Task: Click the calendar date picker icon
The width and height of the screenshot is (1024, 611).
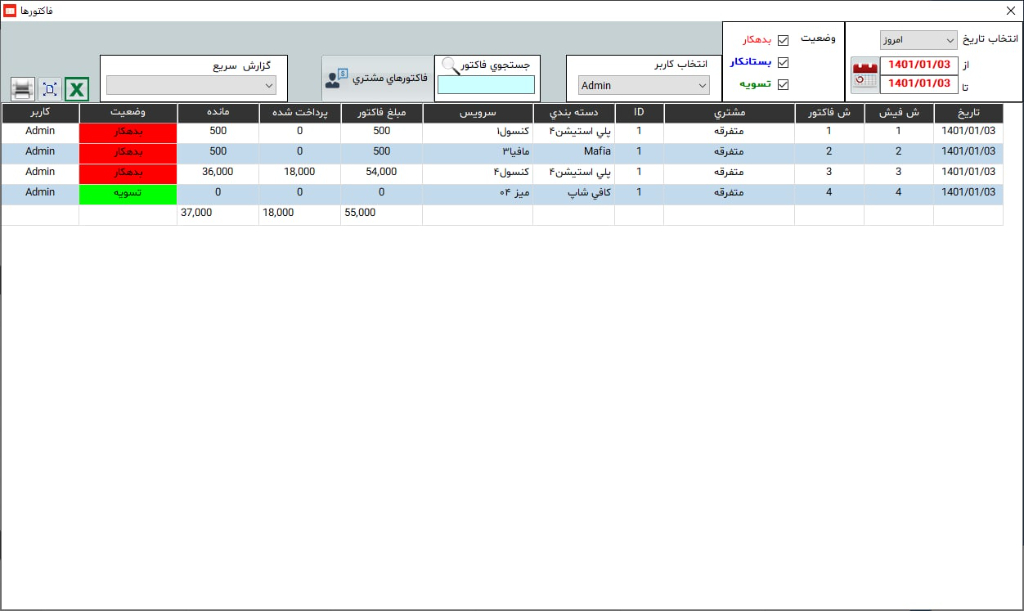Action: [x=864, y=75]
